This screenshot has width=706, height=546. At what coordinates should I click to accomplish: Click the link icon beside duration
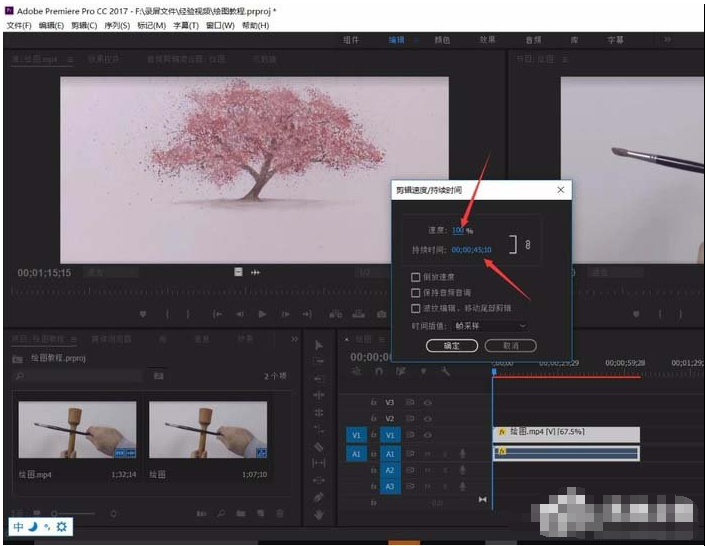pyautogui.click(x=529, y=246)
